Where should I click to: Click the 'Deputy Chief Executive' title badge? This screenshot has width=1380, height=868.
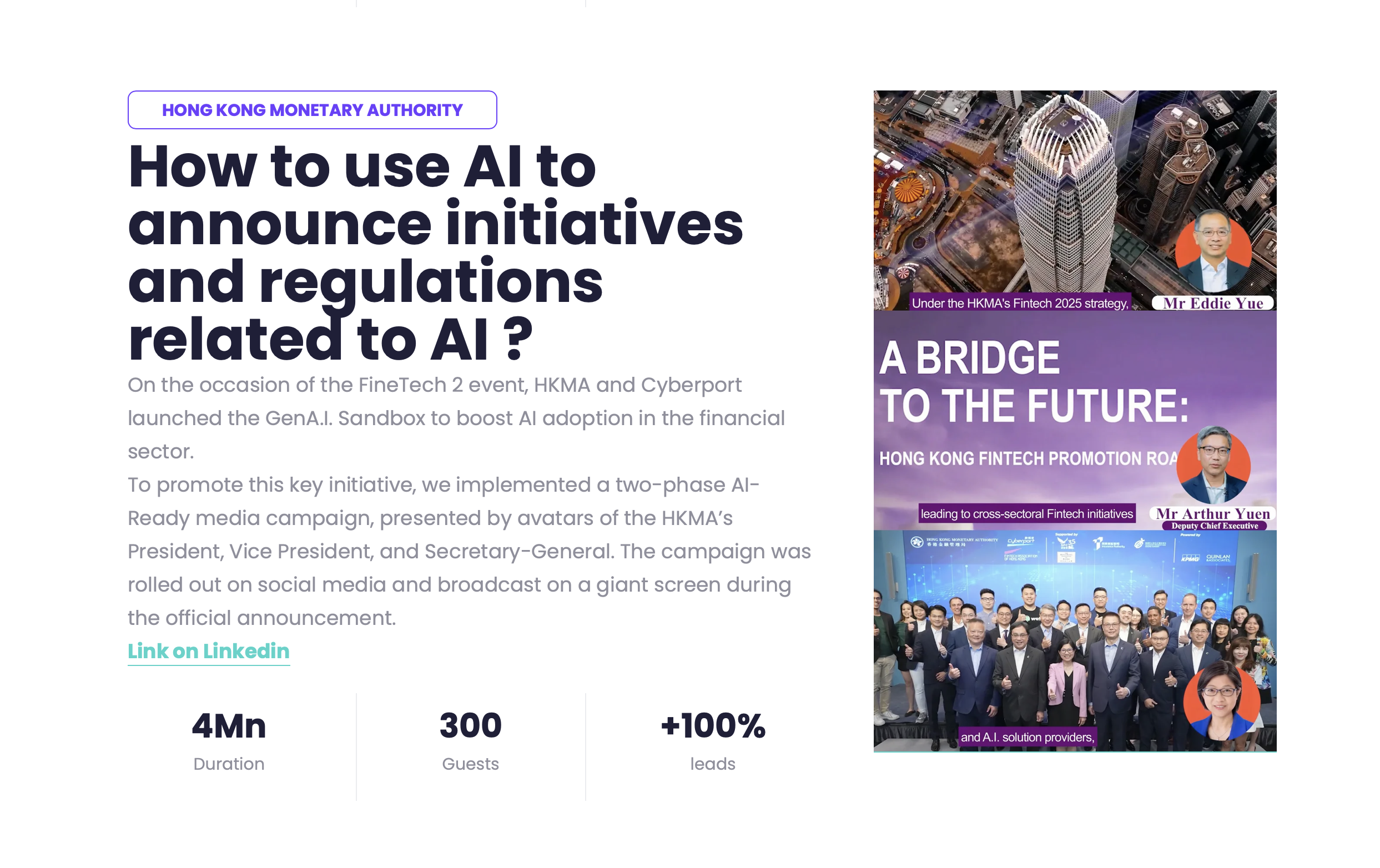pyautogui.click(x=1214, y=526)
